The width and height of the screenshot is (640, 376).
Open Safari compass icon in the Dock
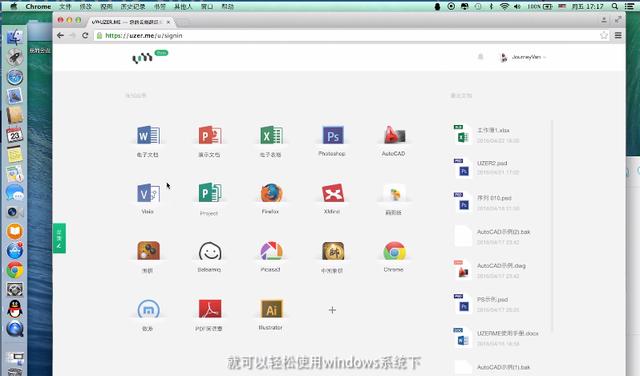(15, 77)
